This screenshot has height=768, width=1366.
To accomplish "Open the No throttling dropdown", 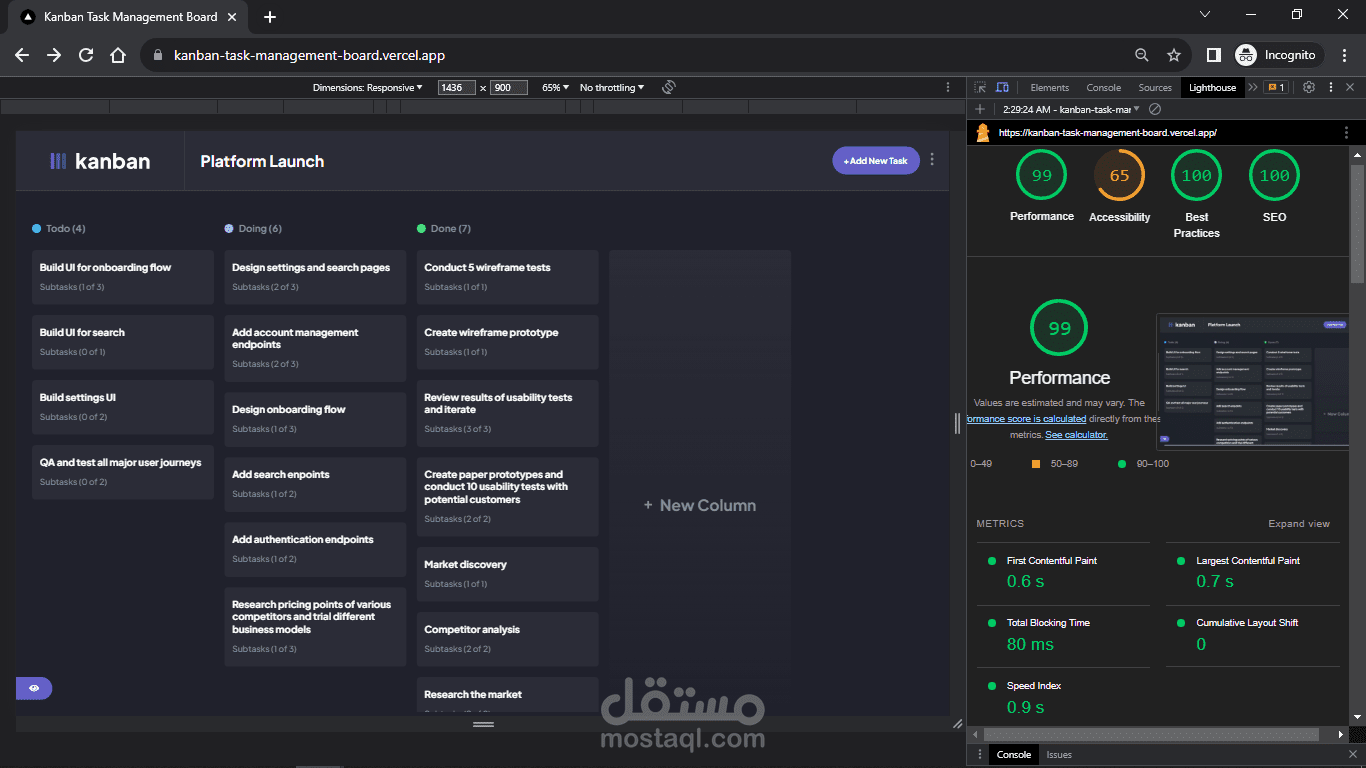I will [612, 88].
